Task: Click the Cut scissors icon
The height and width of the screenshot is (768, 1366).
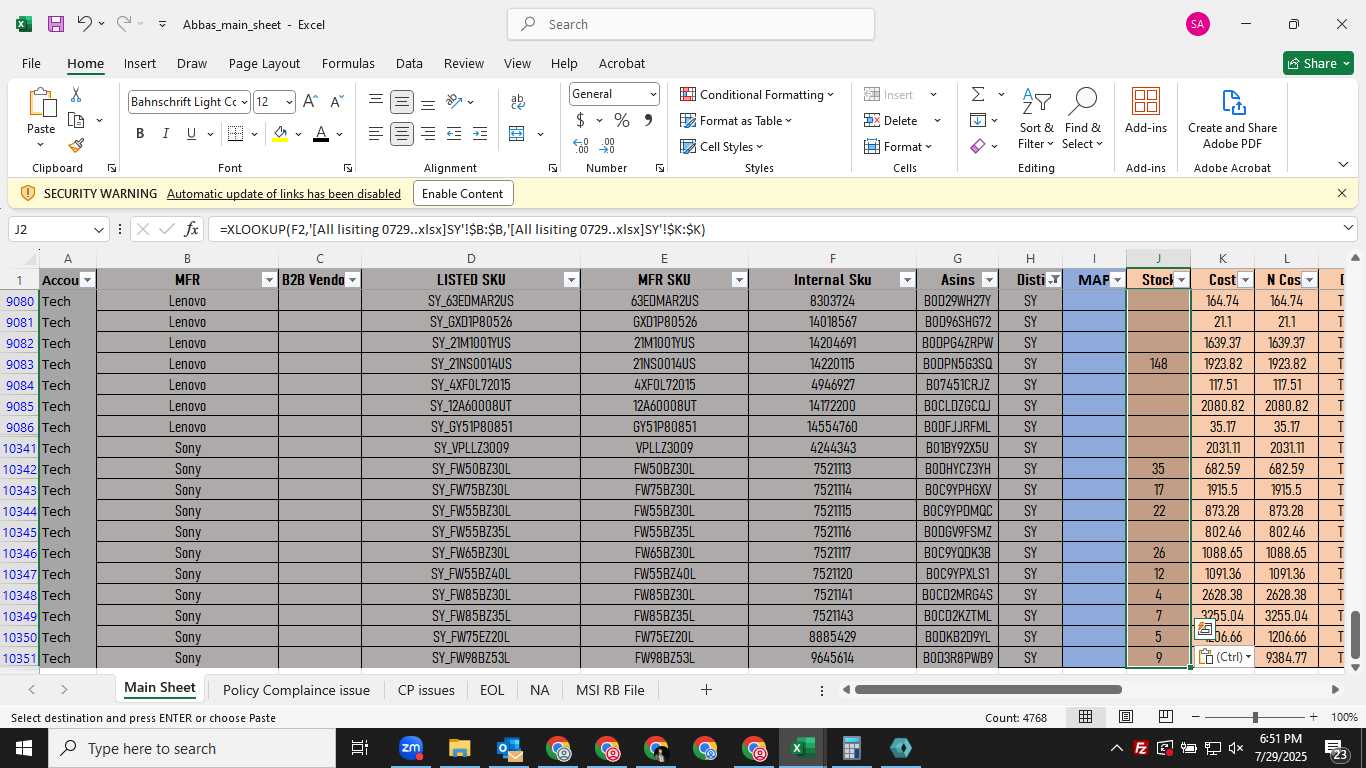Action: tap(76, 95)
